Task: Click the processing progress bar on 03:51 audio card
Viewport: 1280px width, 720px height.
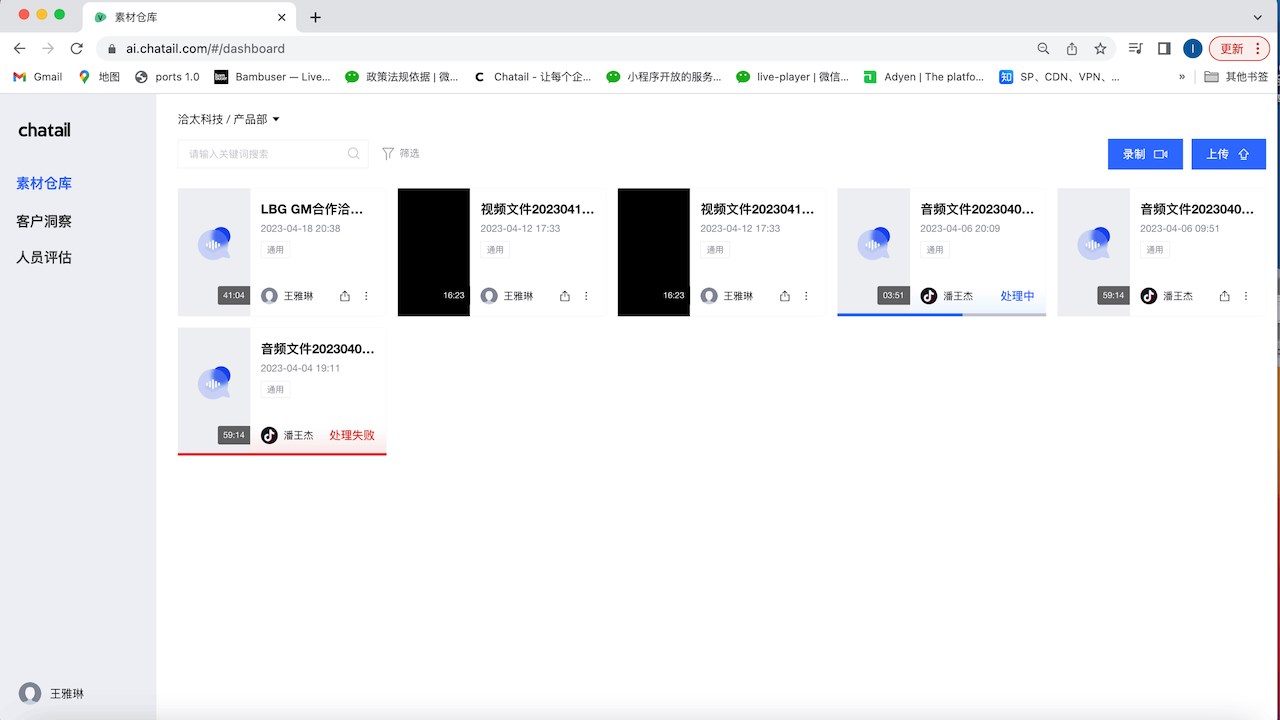Action: (x=941, y=314)
